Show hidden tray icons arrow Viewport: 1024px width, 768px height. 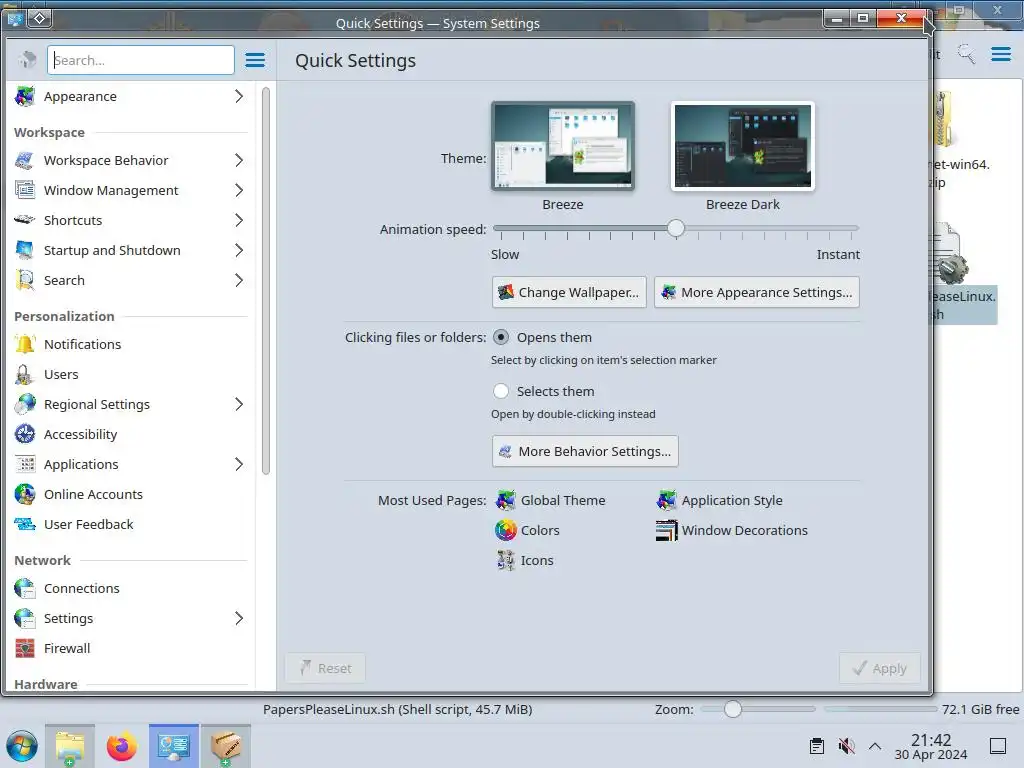[875, 746]
